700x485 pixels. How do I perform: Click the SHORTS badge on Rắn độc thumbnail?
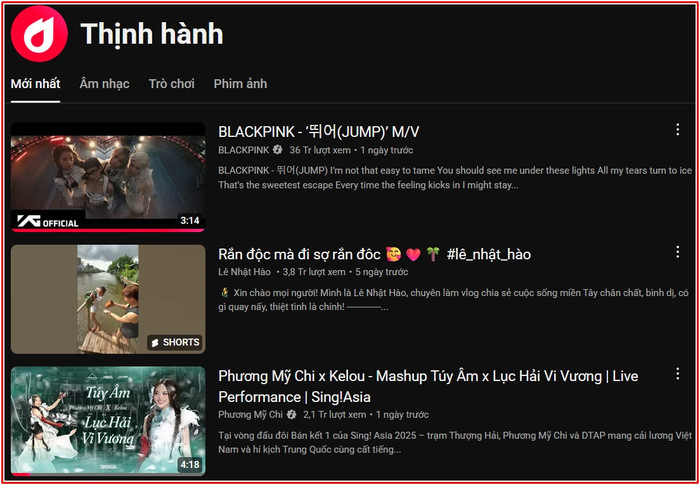(175, 343)
